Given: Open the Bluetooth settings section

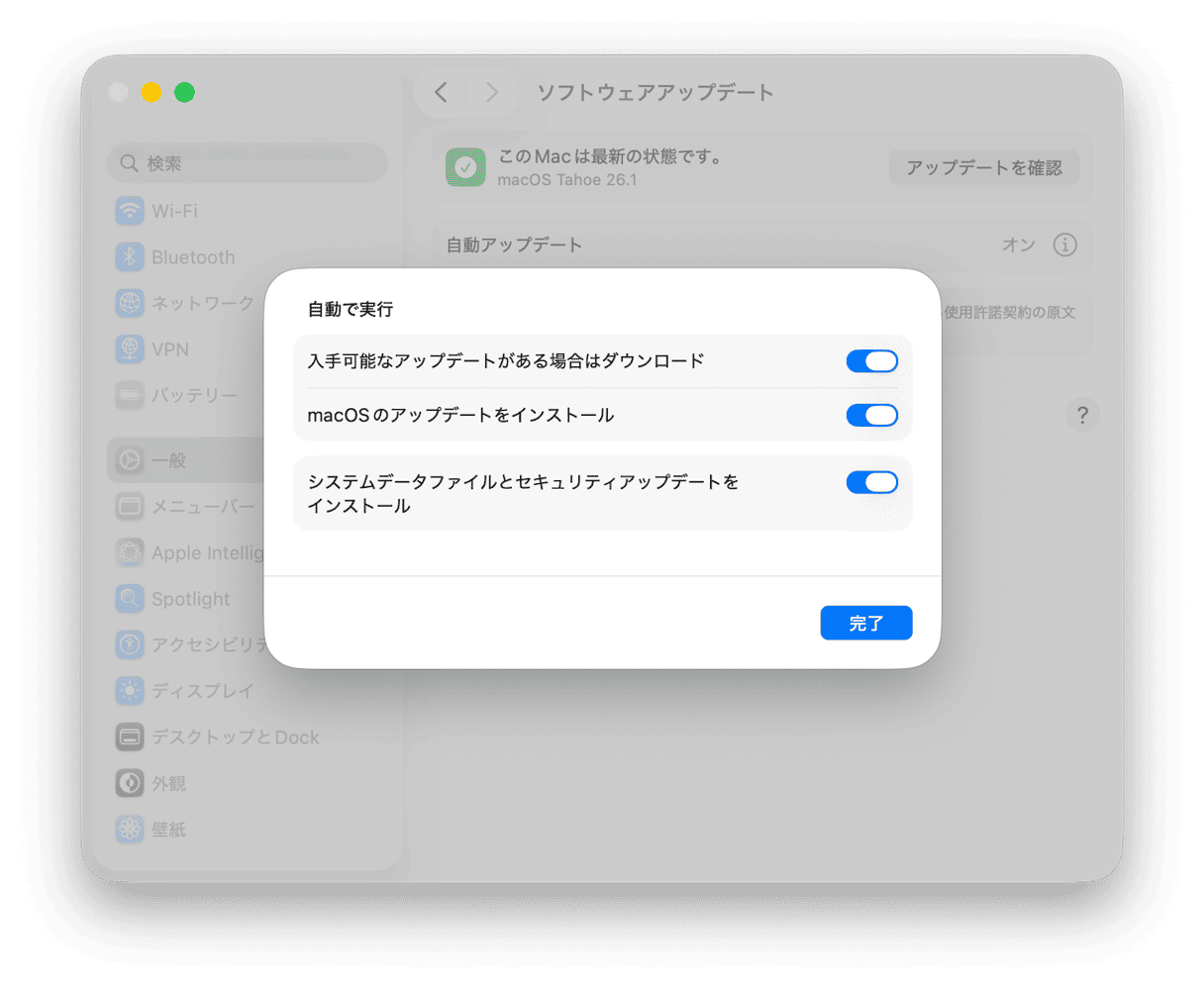Looking at the screenshot, I should pos(193,257).
